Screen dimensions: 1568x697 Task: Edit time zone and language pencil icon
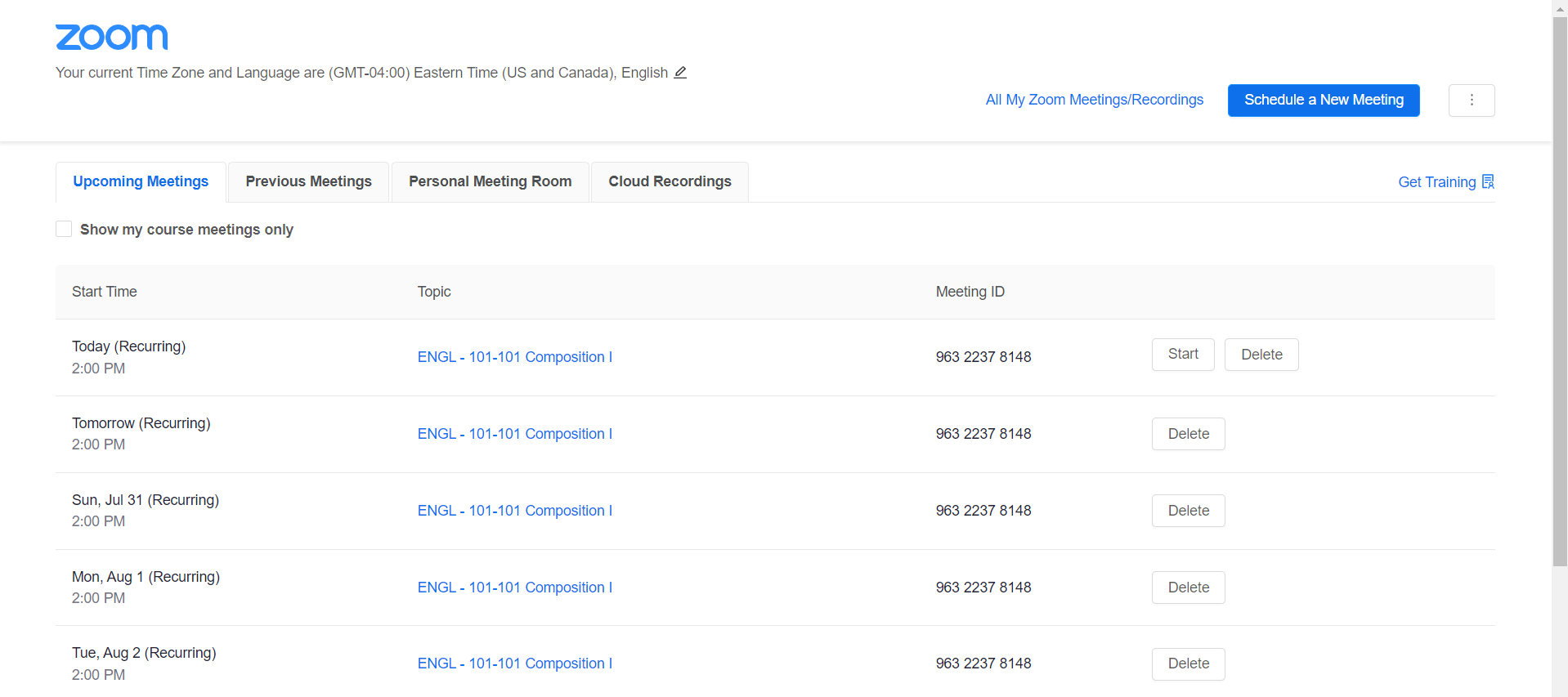tap(680, 73)
